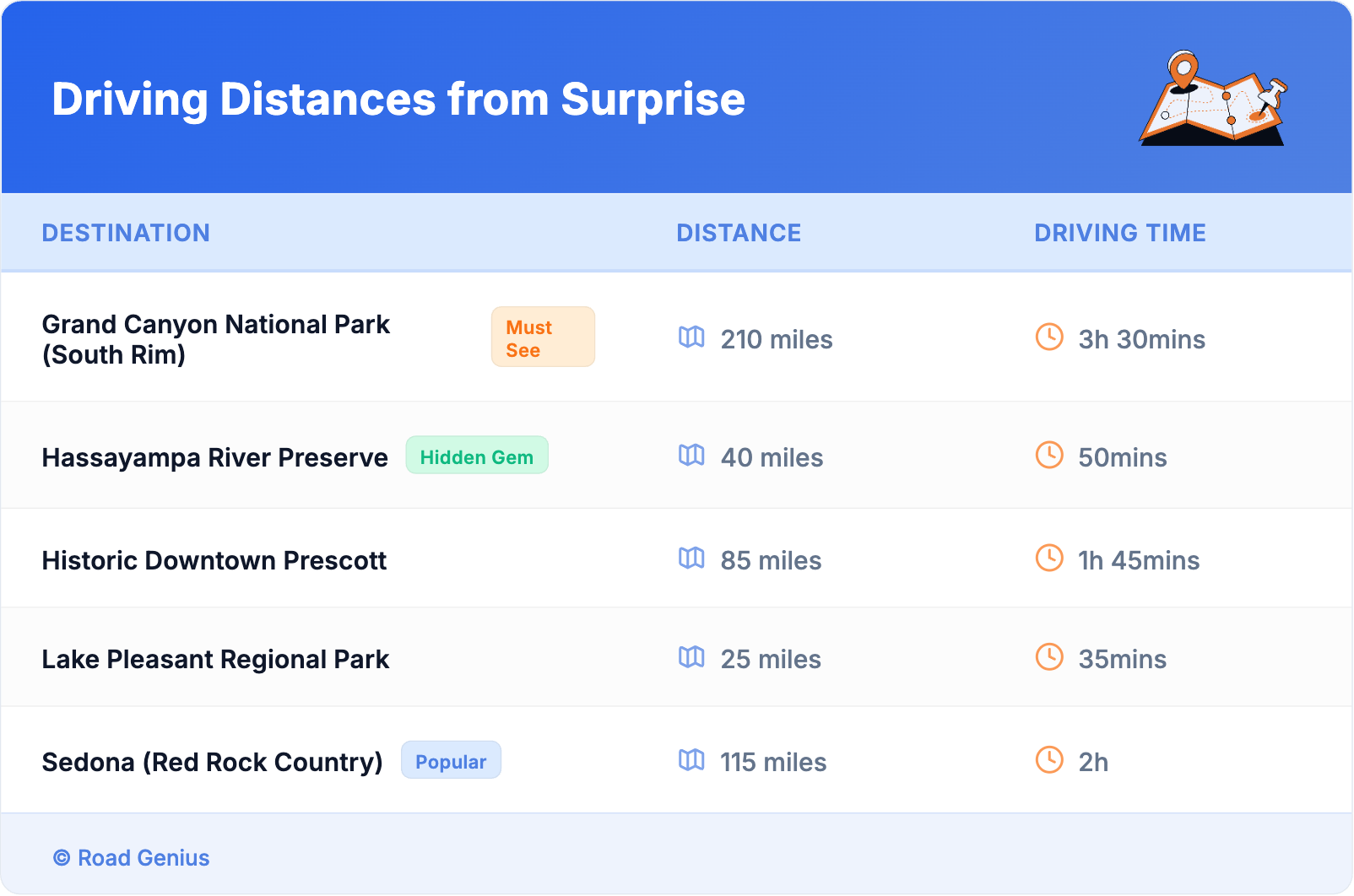The width and height of the screenshot is (1354, 896).
Task: Click the clock icon beside 50mins
Action: pos(1049,456)
